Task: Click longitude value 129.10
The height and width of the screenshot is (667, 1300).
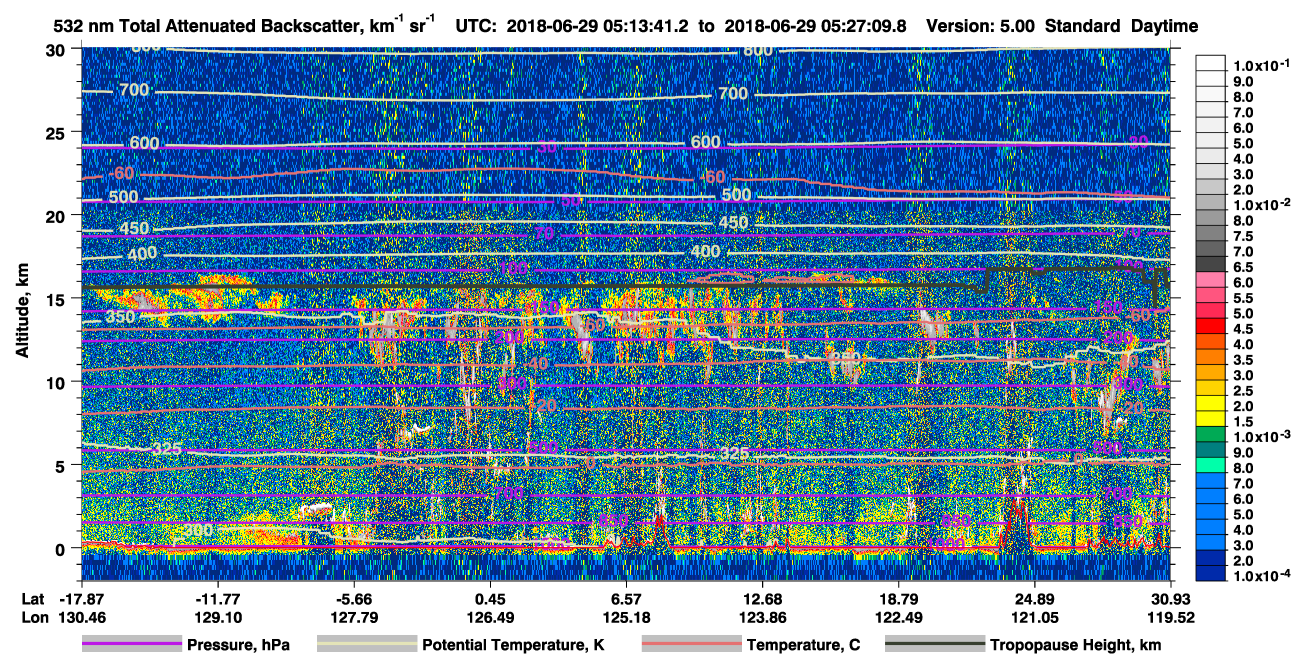Action: (x=218, y=616)
